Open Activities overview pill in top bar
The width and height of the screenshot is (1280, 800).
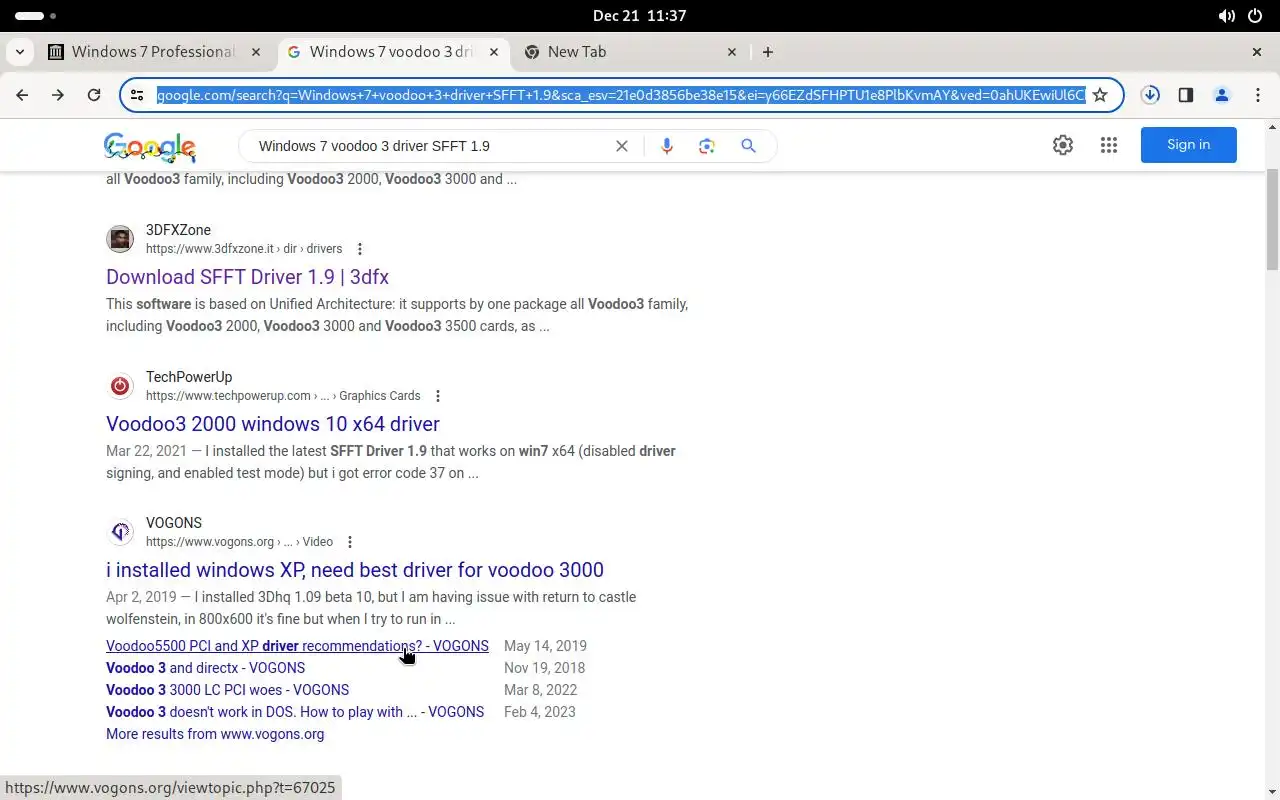pyautogui.click(x=36, y=16)
